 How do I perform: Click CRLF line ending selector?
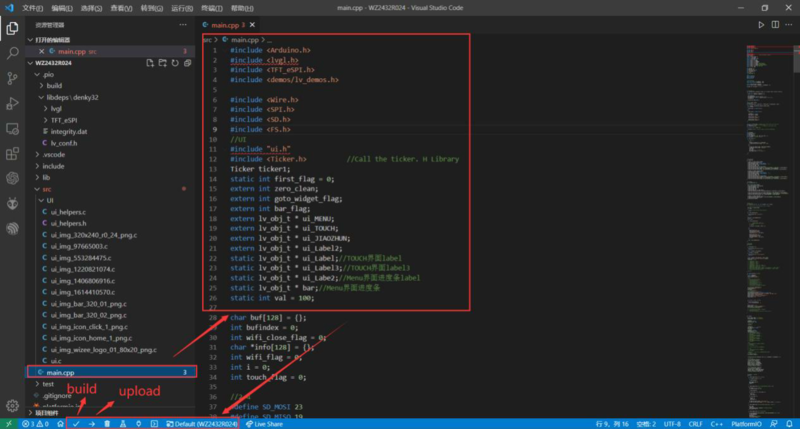(695, 424)
